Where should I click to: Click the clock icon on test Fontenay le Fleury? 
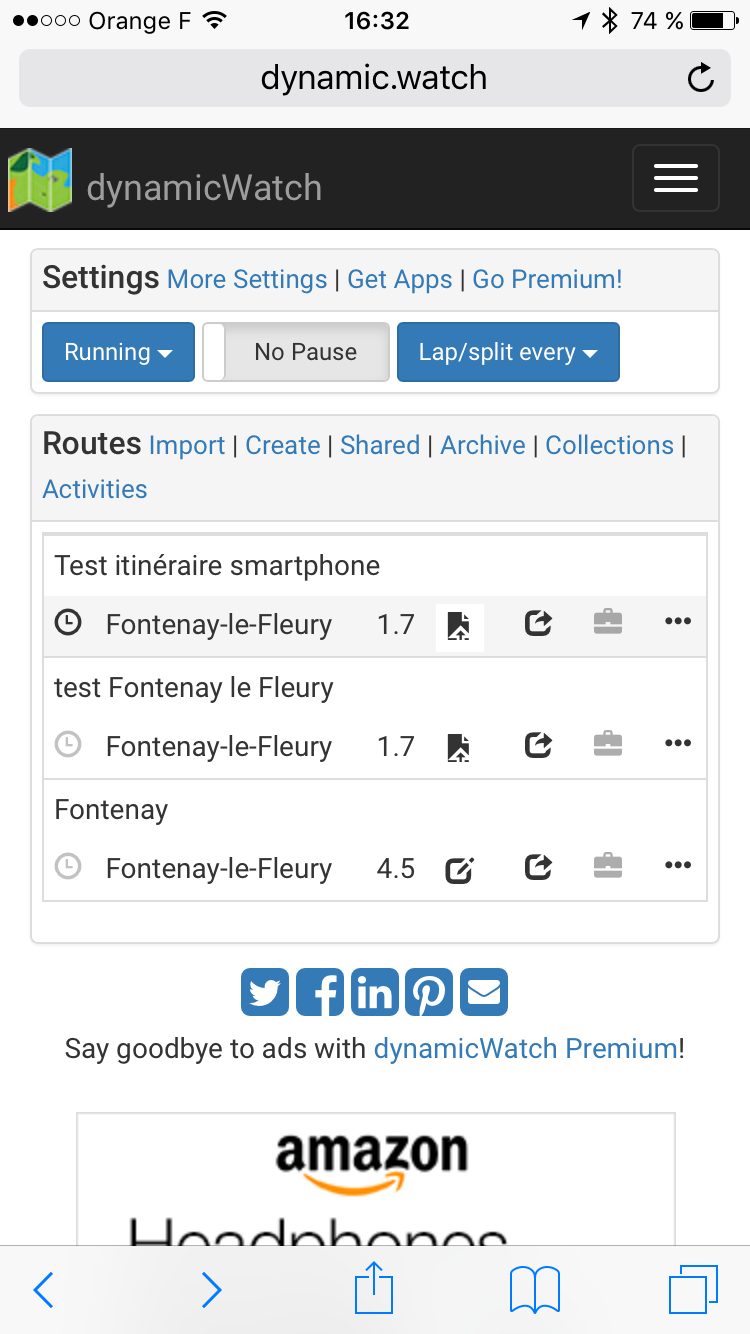click(68, 745)
